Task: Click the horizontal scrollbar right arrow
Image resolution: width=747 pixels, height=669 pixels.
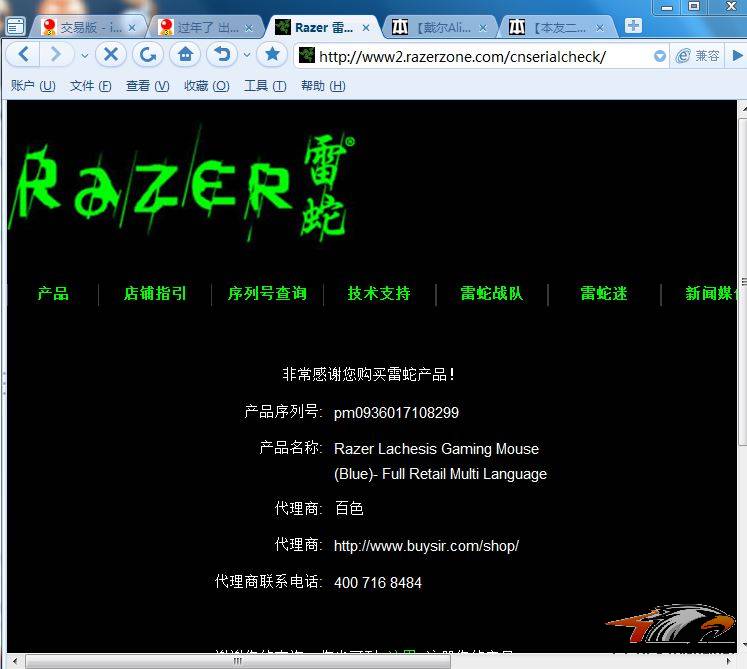Action: 728,661
